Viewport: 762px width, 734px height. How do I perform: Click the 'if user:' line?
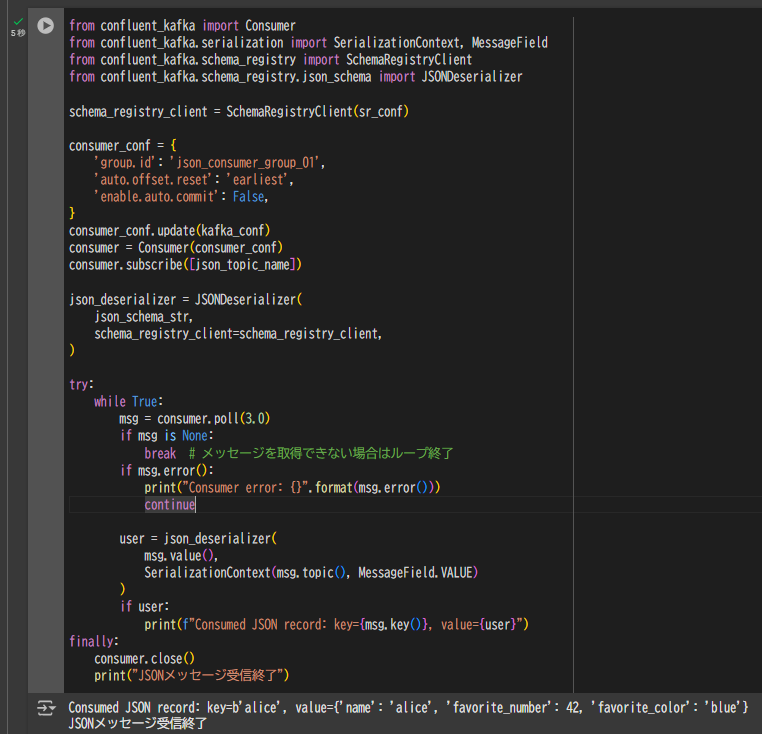144,607
